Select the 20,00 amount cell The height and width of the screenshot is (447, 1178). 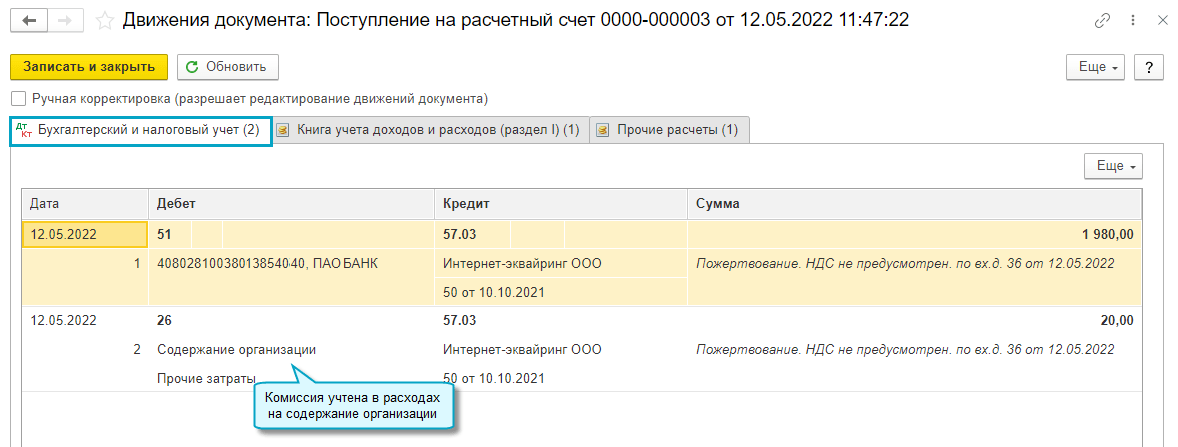tap(1114, 321)
